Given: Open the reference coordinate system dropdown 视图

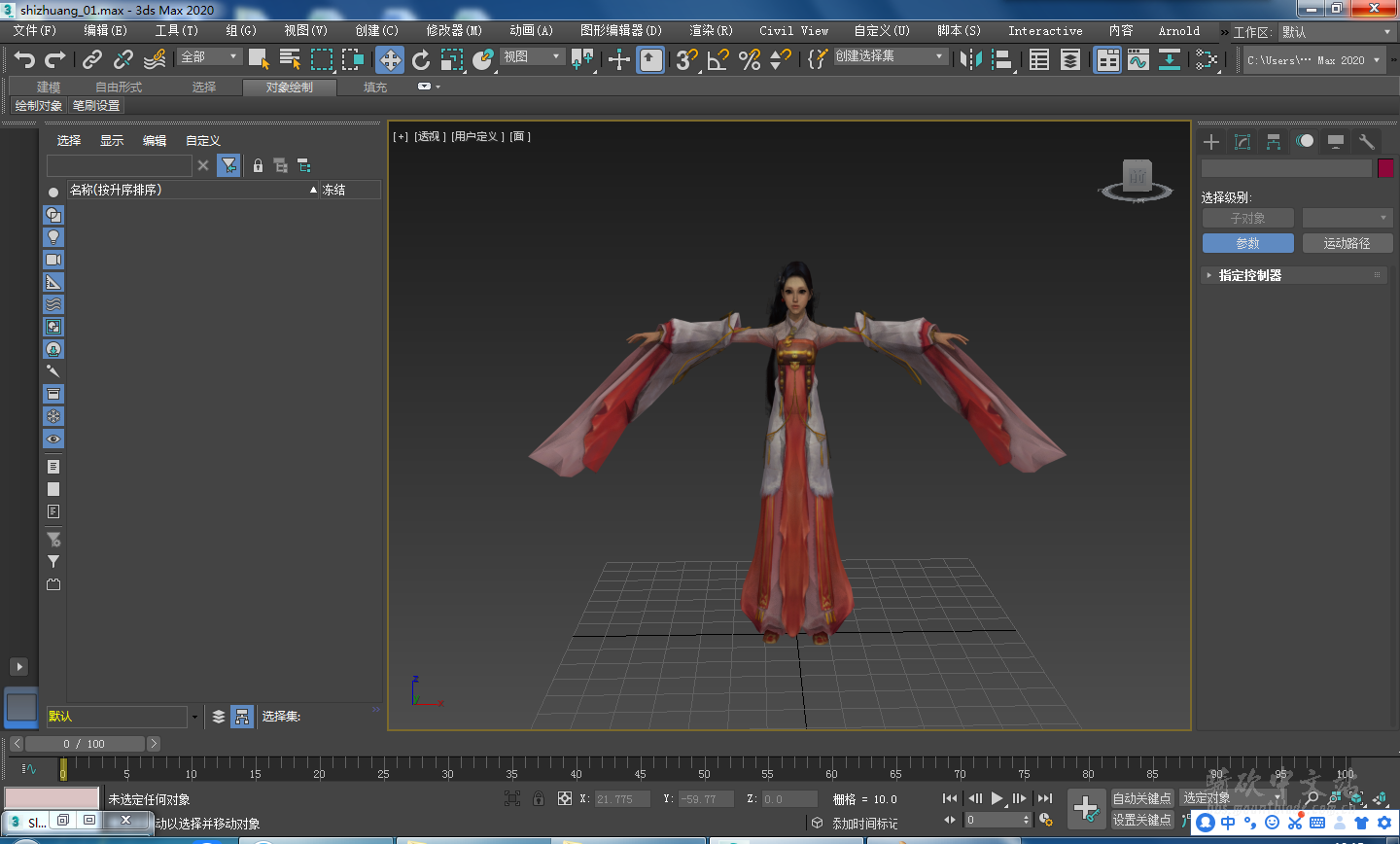Looking at the screenshot, I should 533,56.
